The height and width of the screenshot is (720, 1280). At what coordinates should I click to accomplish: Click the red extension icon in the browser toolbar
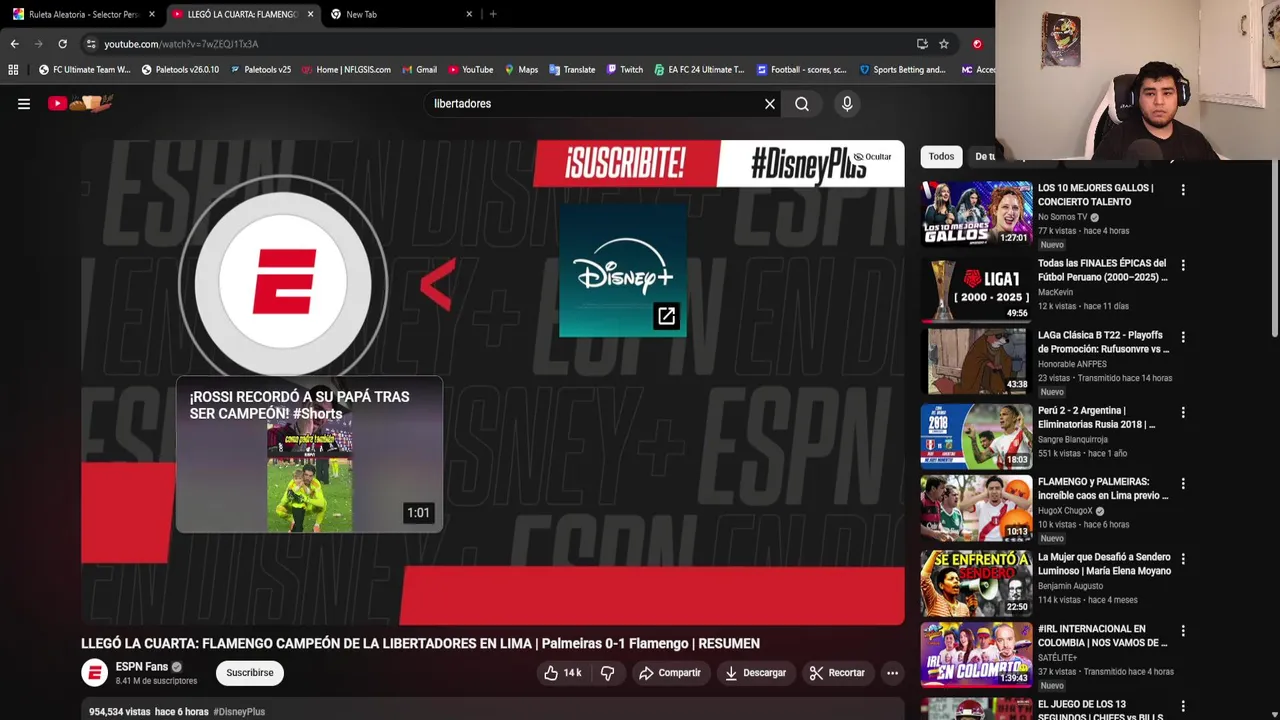977,44
